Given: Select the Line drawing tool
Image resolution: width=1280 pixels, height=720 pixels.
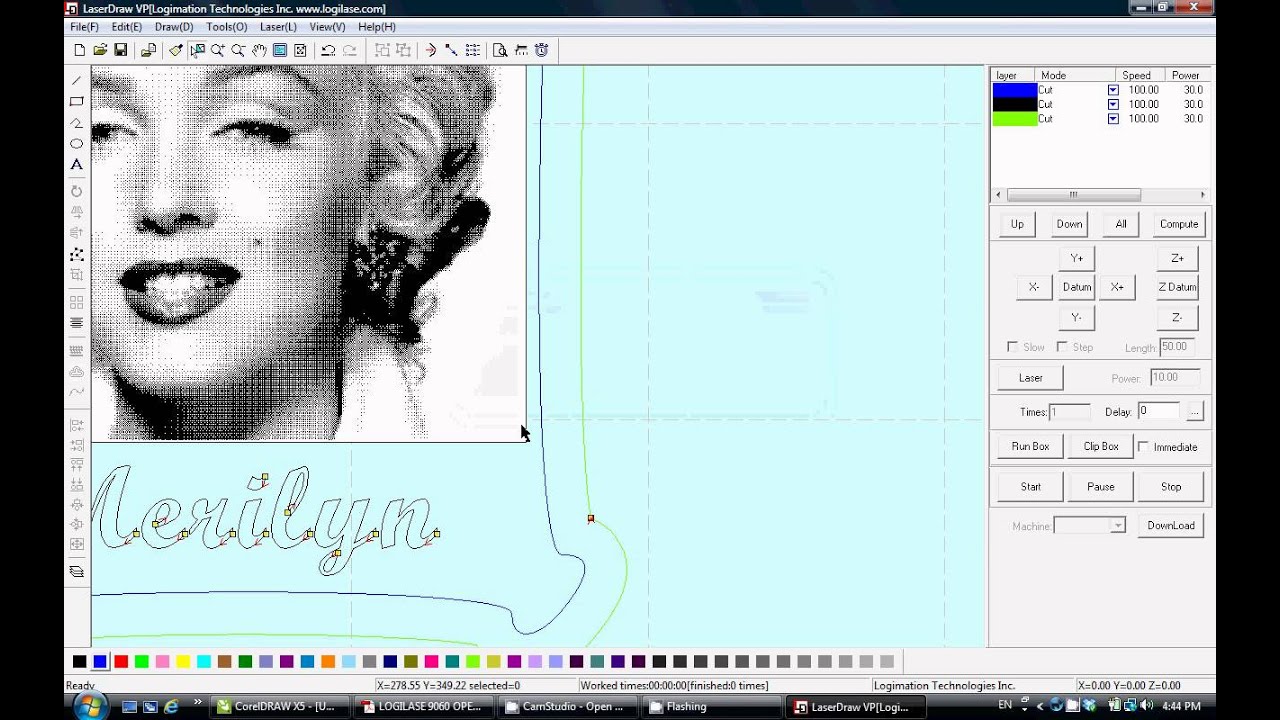Looking at the screenshot, I should coord(77,80).
